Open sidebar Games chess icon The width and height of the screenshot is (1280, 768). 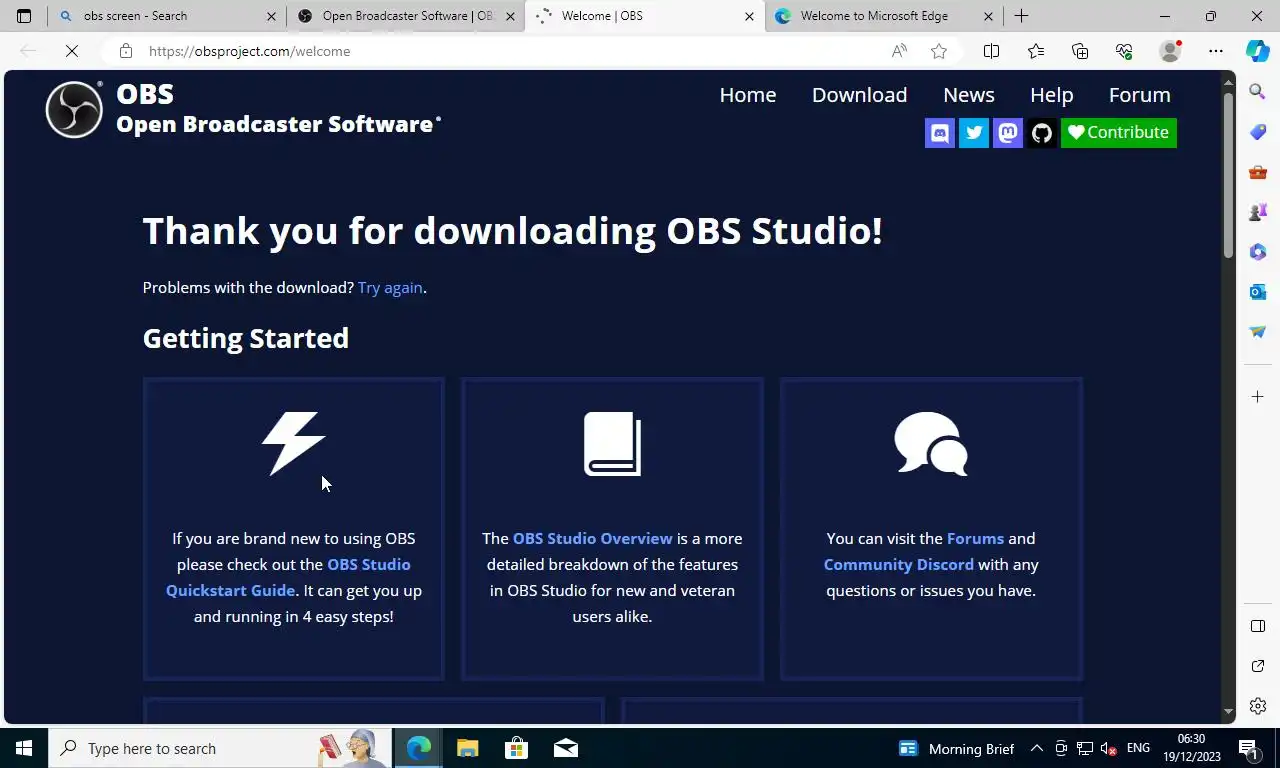point(1258,212)
